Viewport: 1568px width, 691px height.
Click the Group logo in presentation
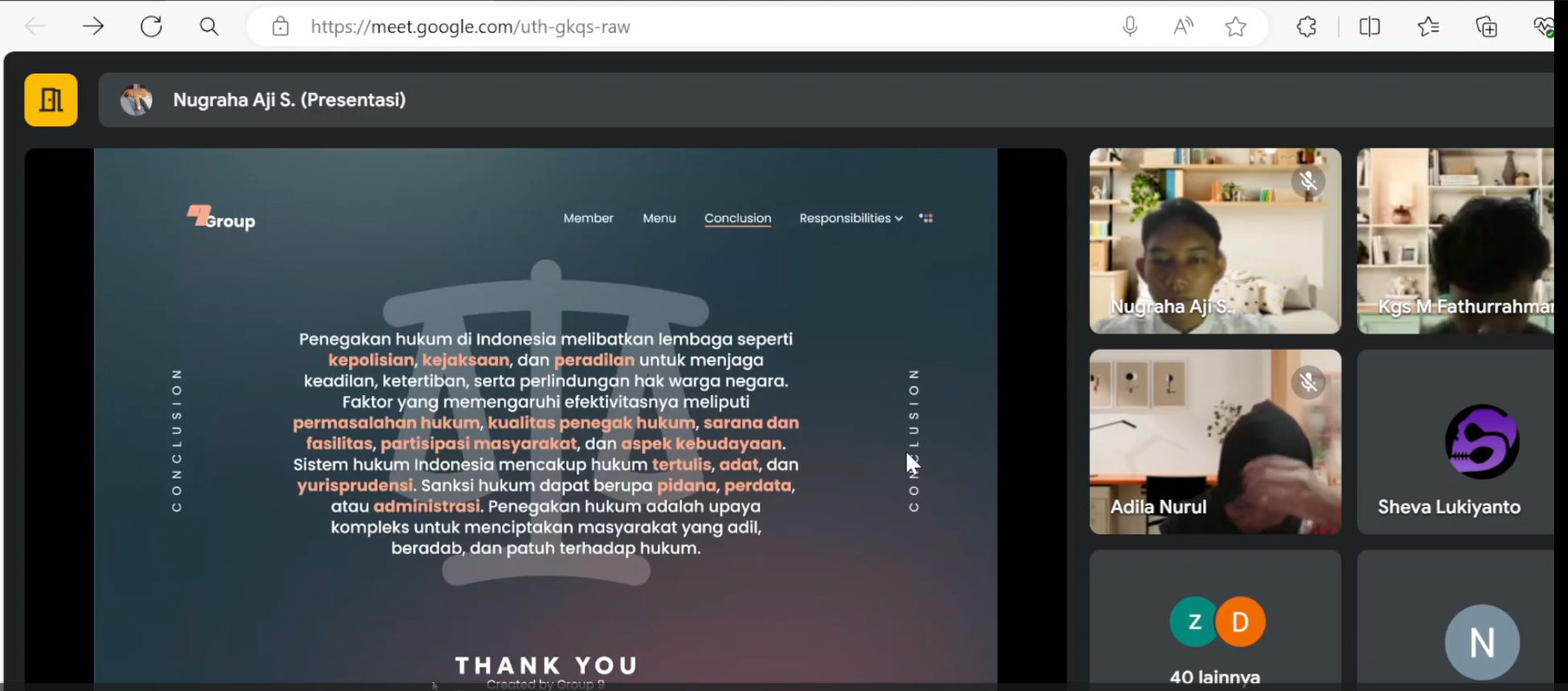click(221, 218)
